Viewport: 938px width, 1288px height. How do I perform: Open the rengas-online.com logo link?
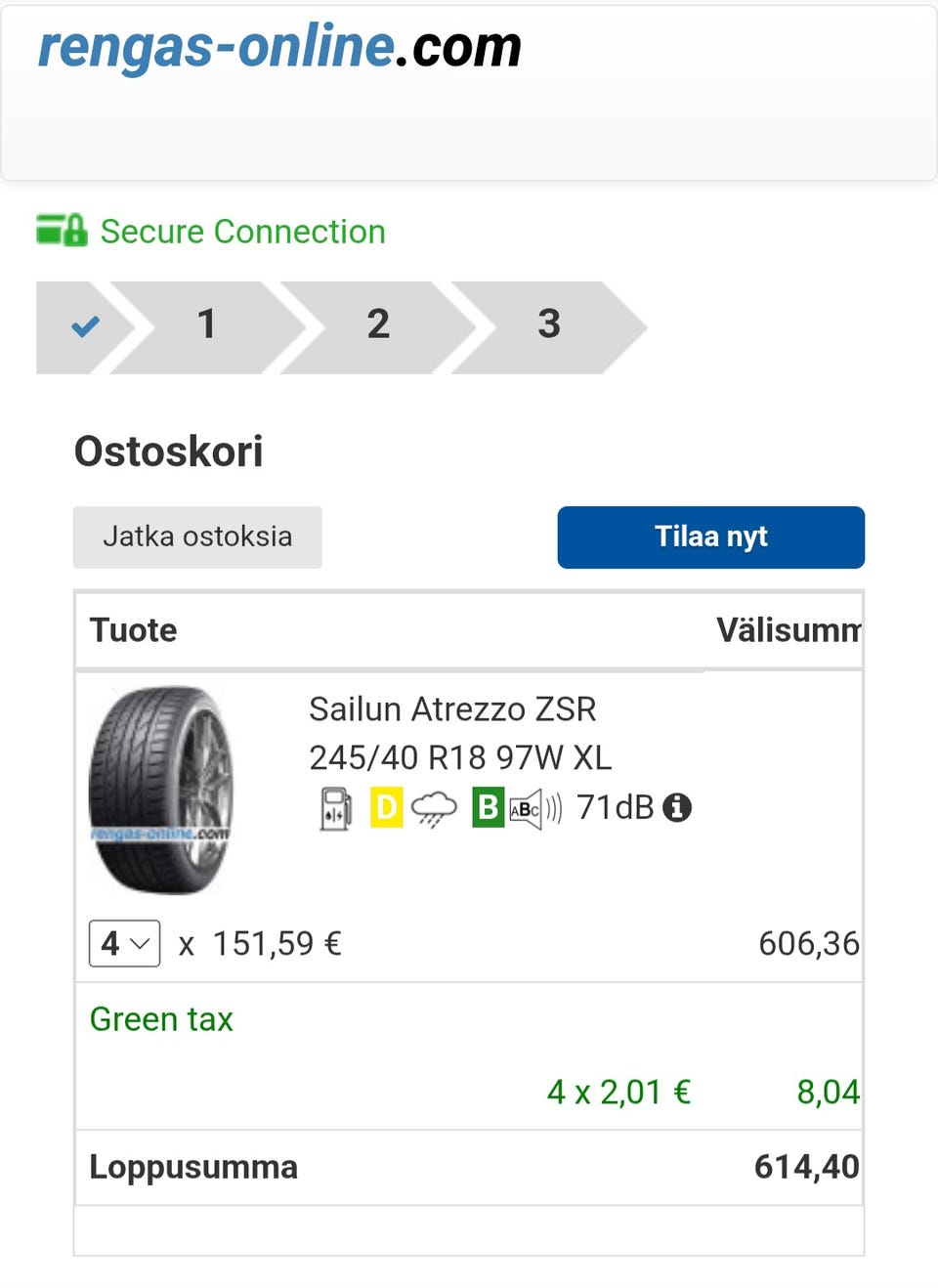279,47
